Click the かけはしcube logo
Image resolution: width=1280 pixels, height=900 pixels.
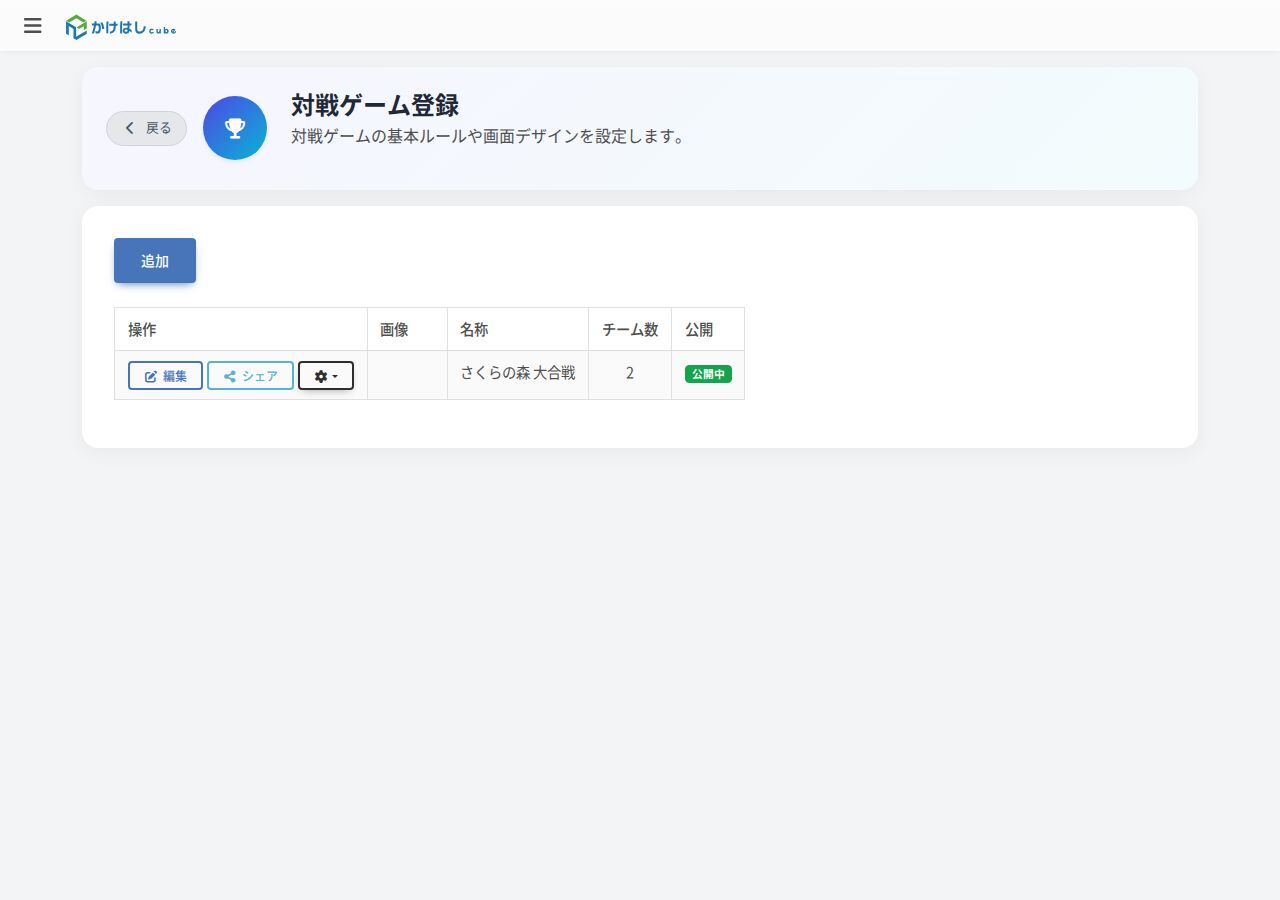pyautogui.click(x=121, y=27)
